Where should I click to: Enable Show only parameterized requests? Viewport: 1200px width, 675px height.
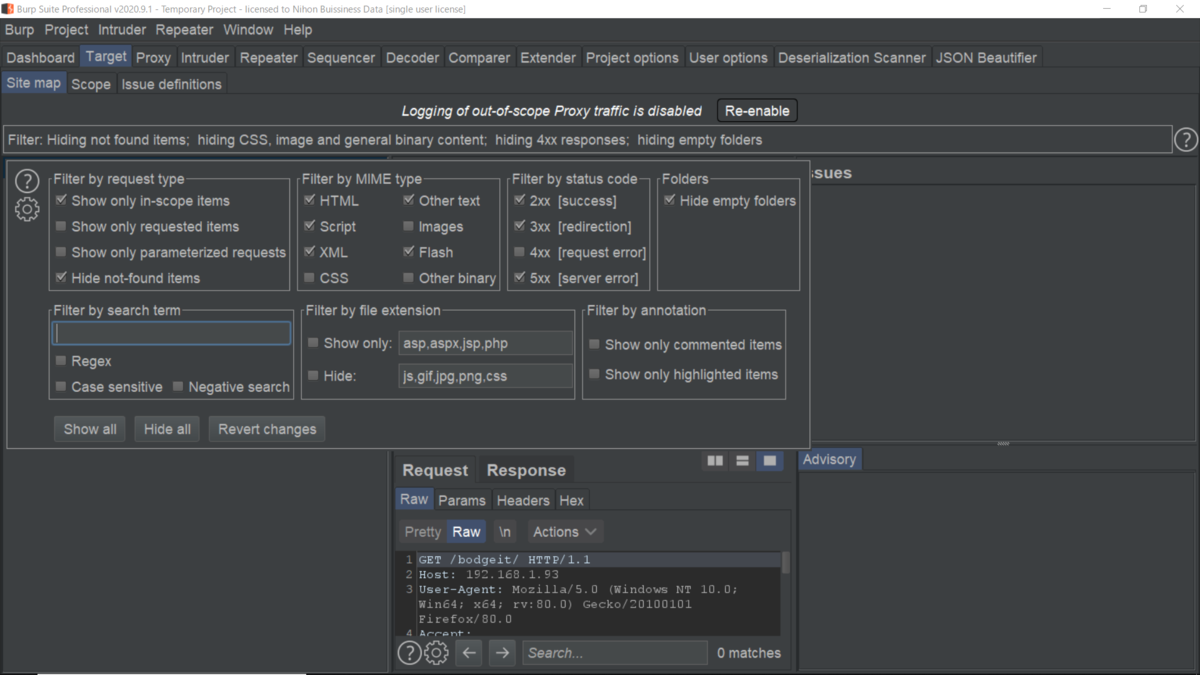(x=61, y=252)
